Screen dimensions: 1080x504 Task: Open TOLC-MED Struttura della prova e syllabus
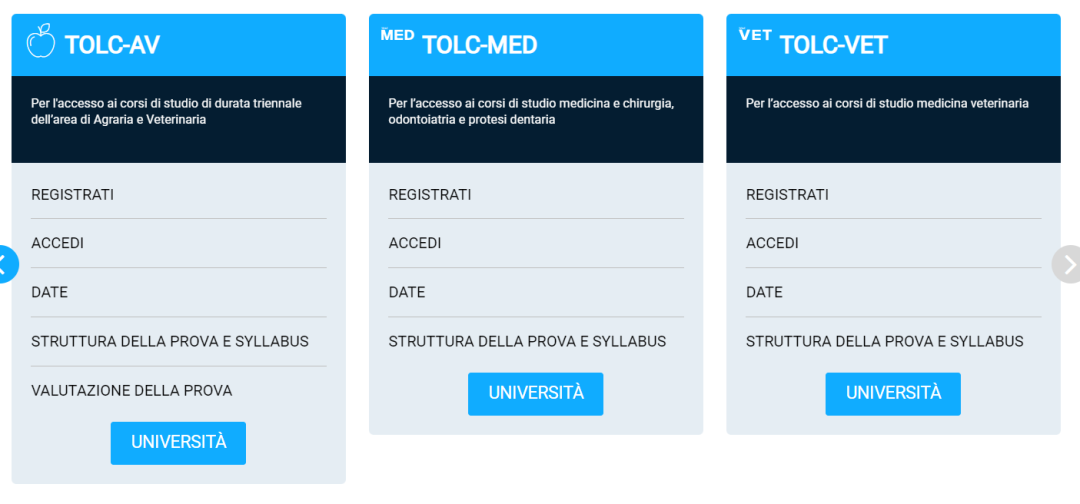point(527,341)
